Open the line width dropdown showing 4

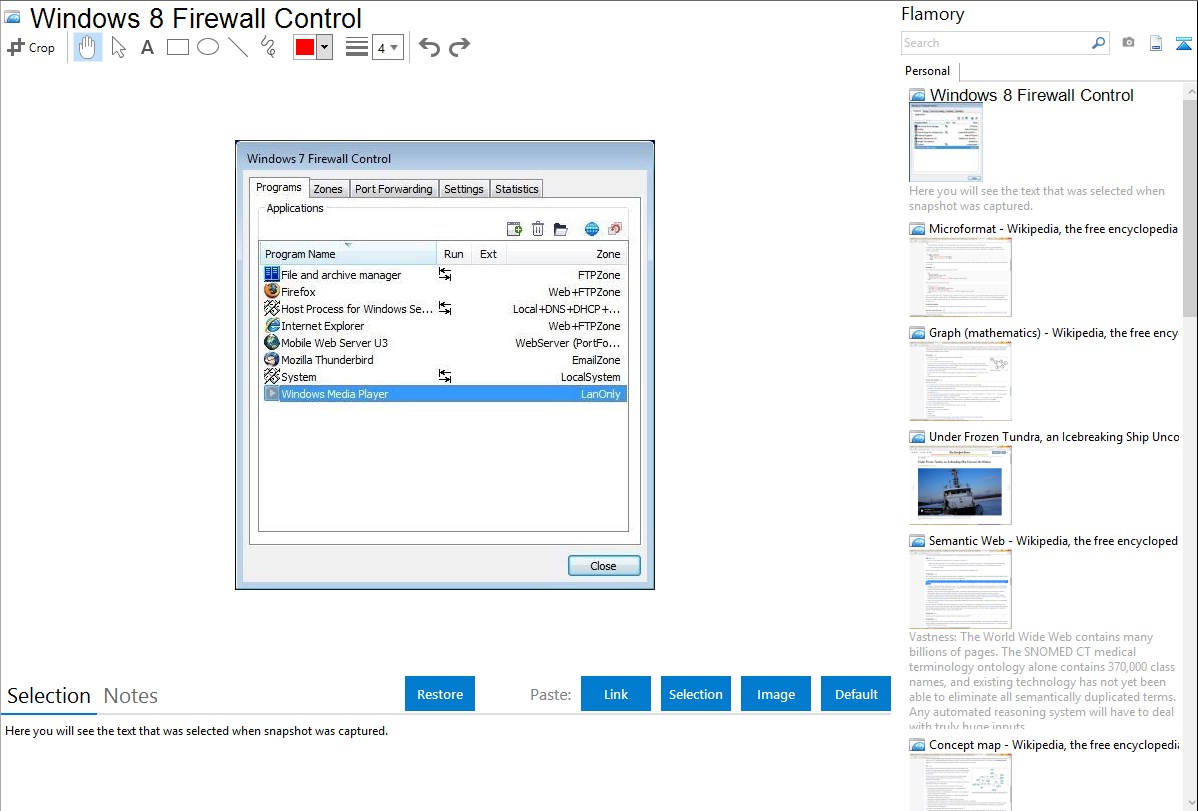tap(388, 47)
